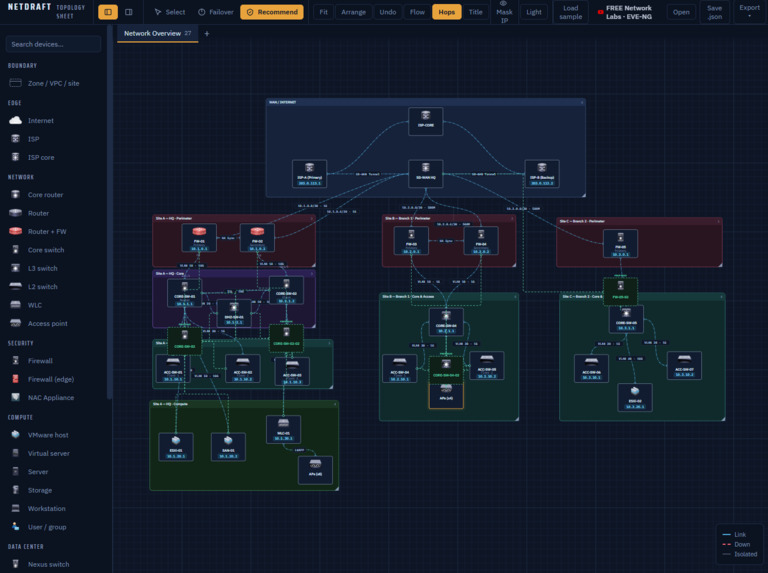The image size is (768, 573).
Task: Click the Open button
Action: point(681,12)
